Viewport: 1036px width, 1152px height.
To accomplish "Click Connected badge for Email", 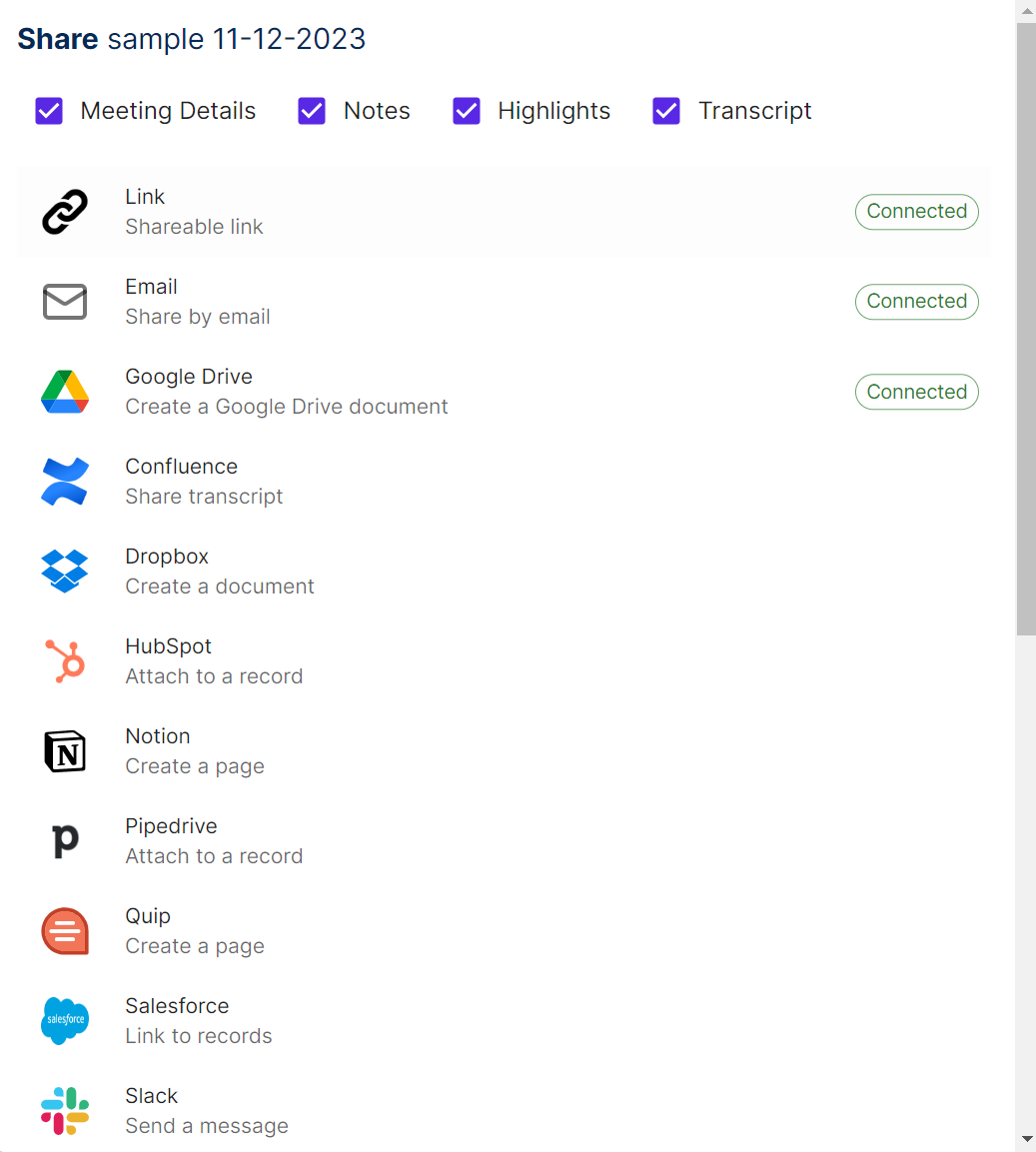I will (916, 302).
